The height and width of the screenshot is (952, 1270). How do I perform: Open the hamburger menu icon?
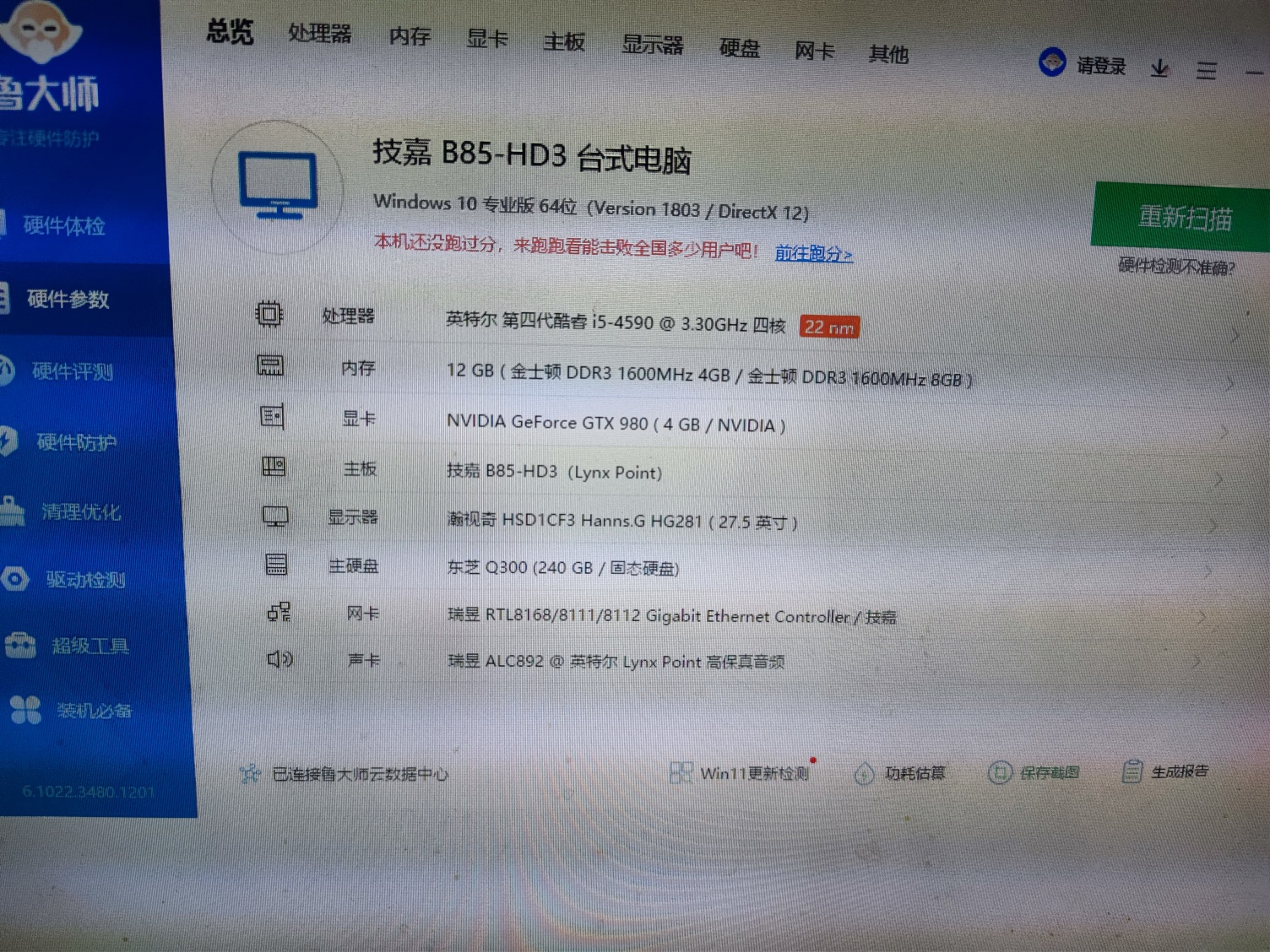pos(1207,71)
